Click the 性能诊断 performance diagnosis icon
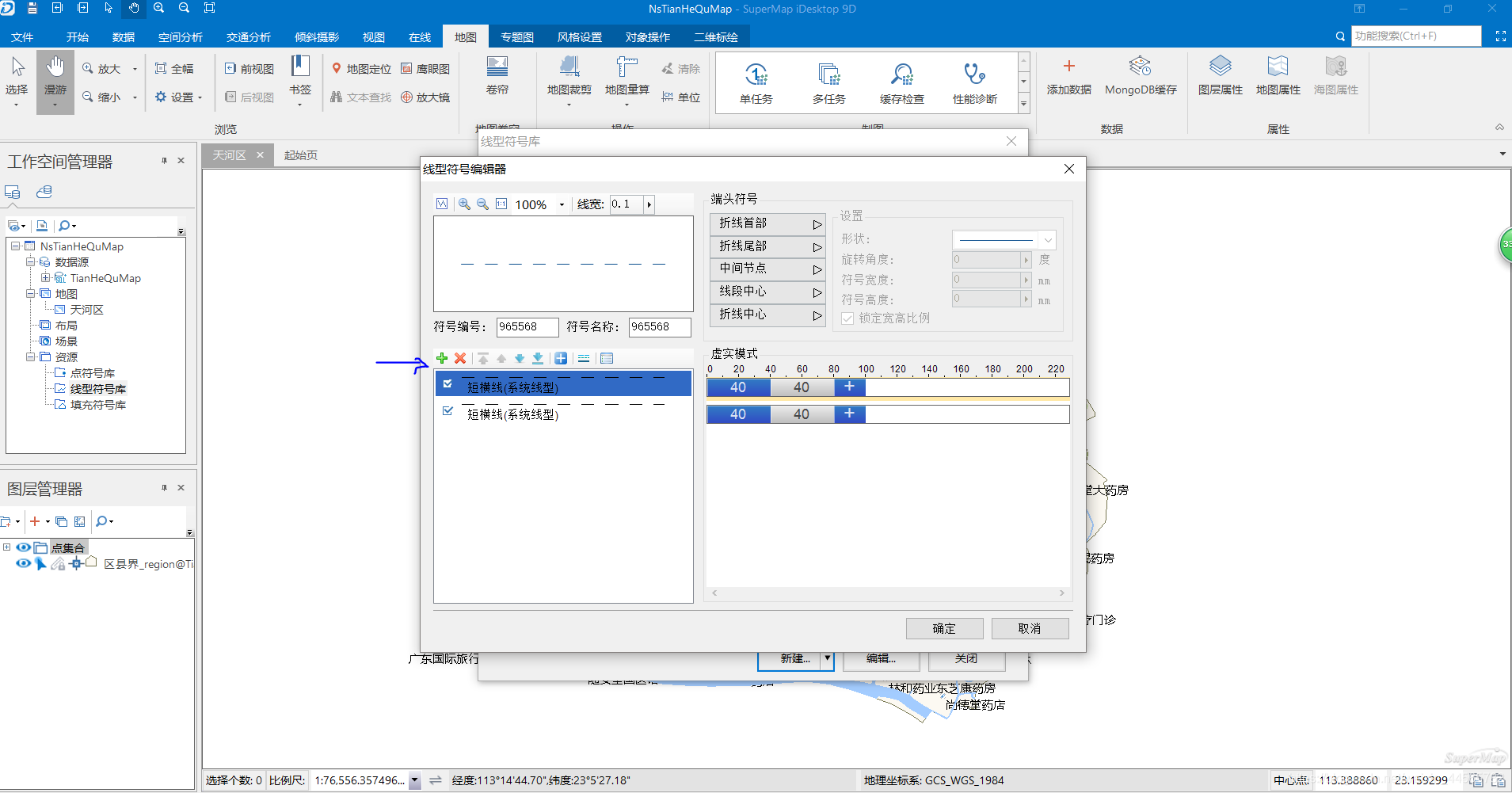 [975, 84]
